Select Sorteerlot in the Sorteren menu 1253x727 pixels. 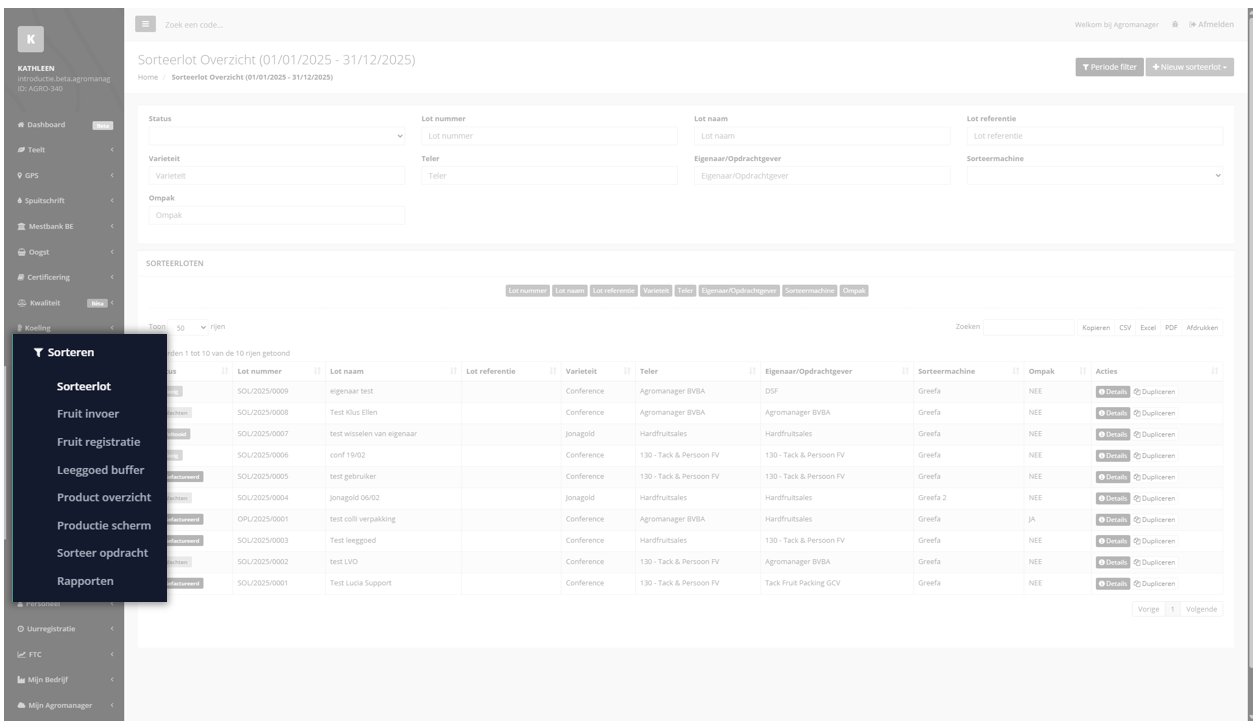(84, 385)
